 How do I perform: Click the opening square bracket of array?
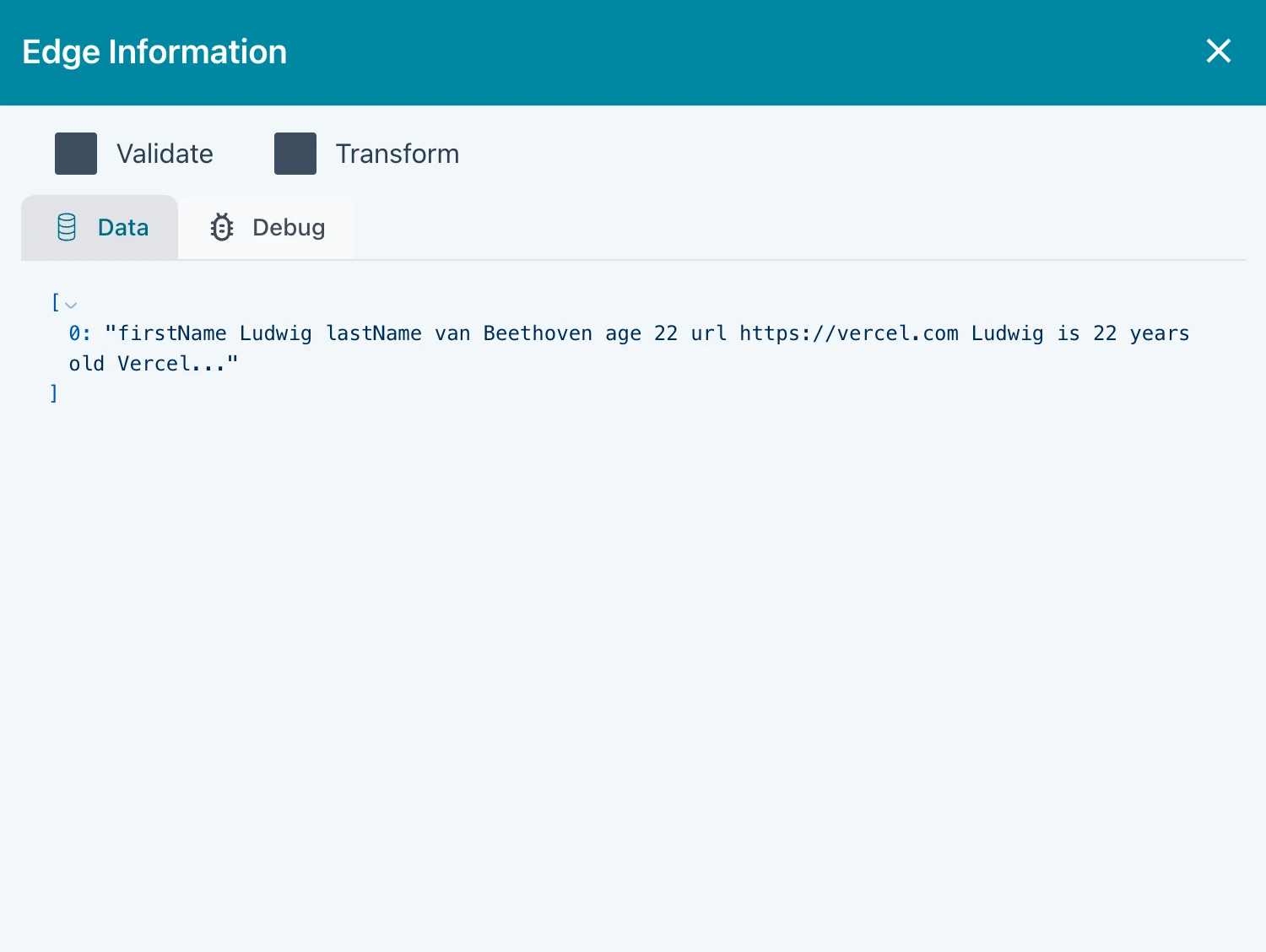click(x=55, y=302)
